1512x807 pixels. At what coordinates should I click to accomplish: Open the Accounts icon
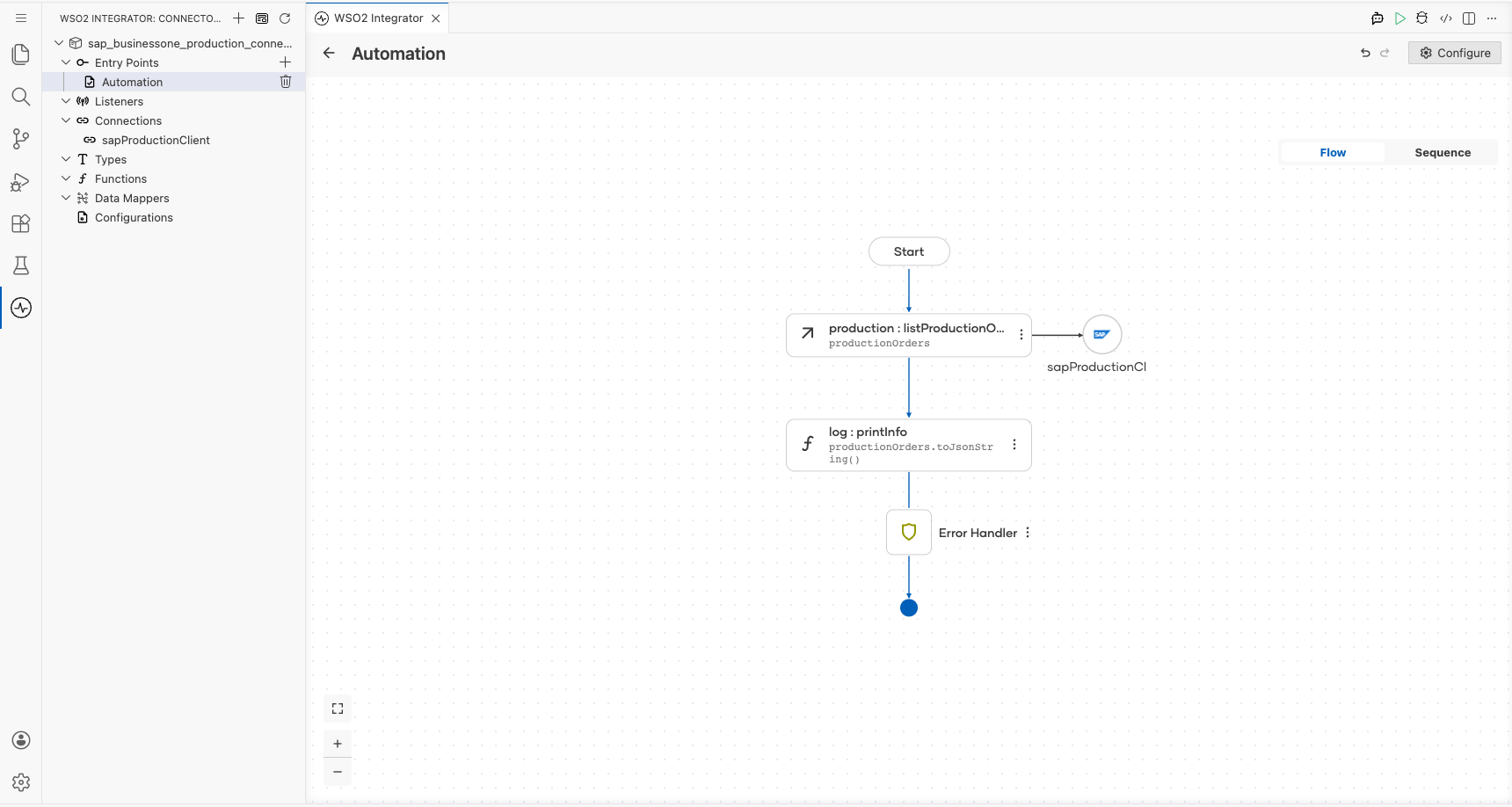[21, 740]
